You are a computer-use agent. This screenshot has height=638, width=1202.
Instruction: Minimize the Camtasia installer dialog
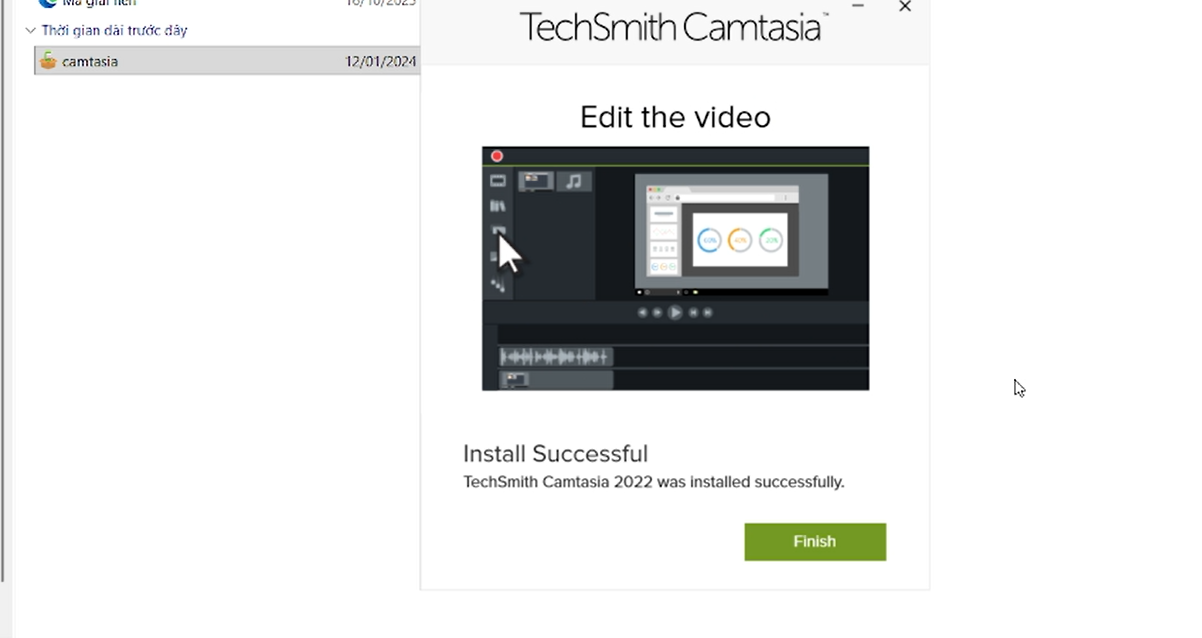pyautogui.click(x=857, y=7)
